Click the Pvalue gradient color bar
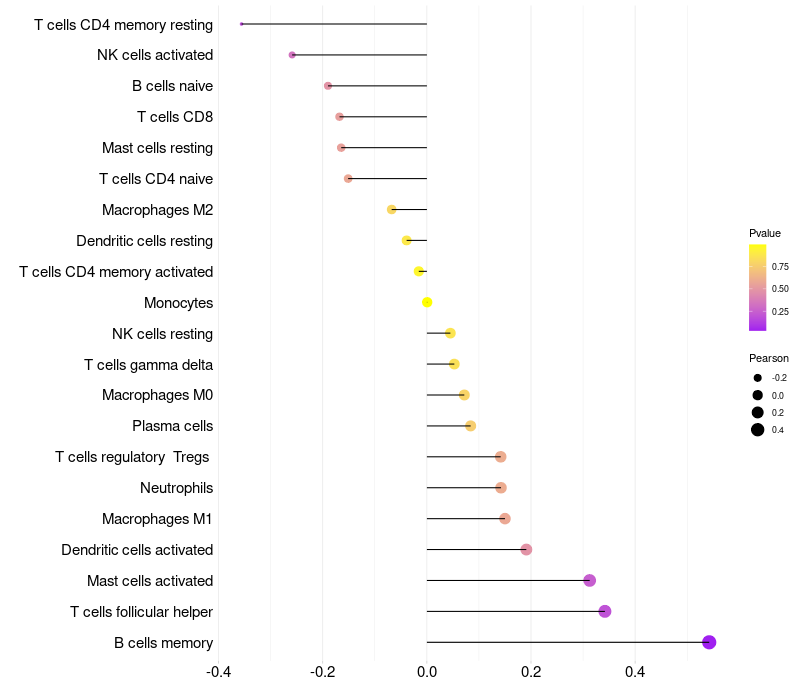The width and height of the screenshot is (800, 700). [x=758, y=287]
